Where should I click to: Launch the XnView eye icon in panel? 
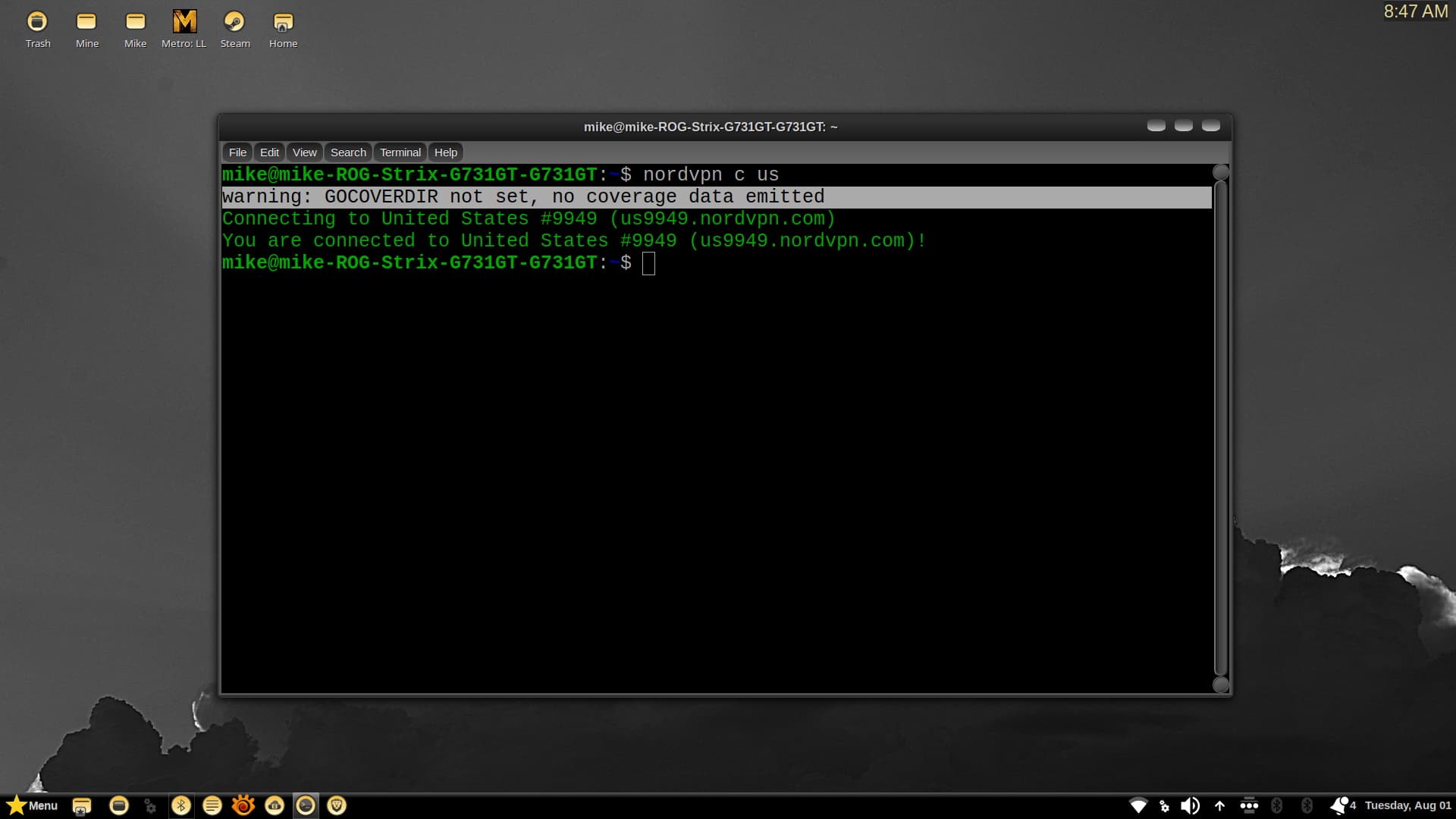(x=243, y=805)
